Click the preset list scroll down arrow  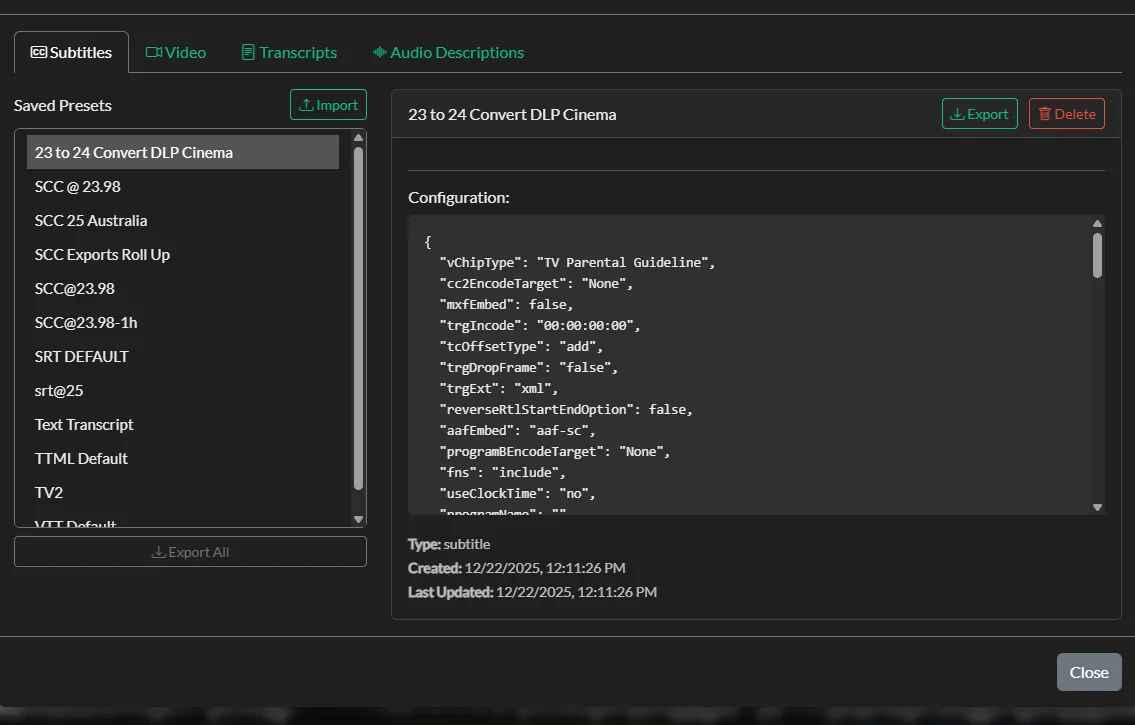pyautogui.click(x=358, y=519)
